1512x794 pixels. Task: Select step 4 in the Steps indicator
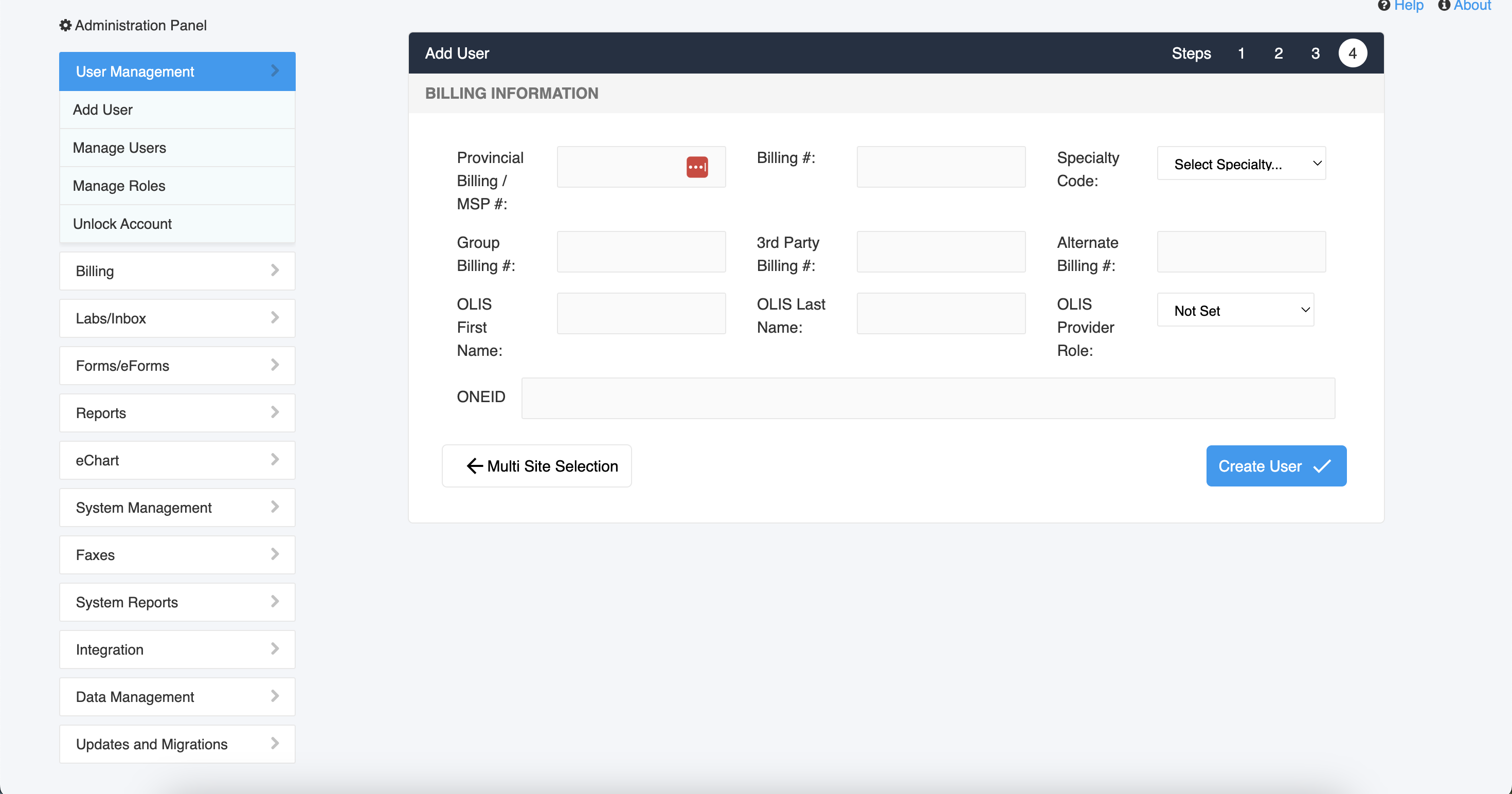coord(1353,53)
